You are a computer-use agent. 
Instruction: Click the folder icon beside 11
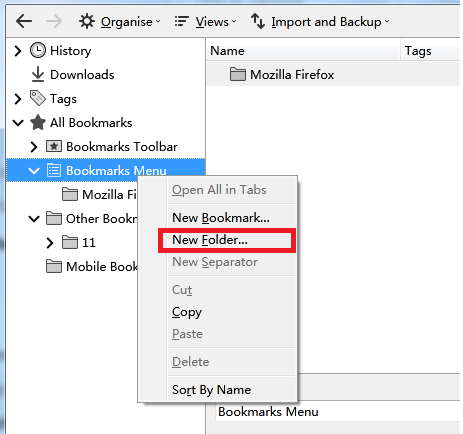[70, 242]
